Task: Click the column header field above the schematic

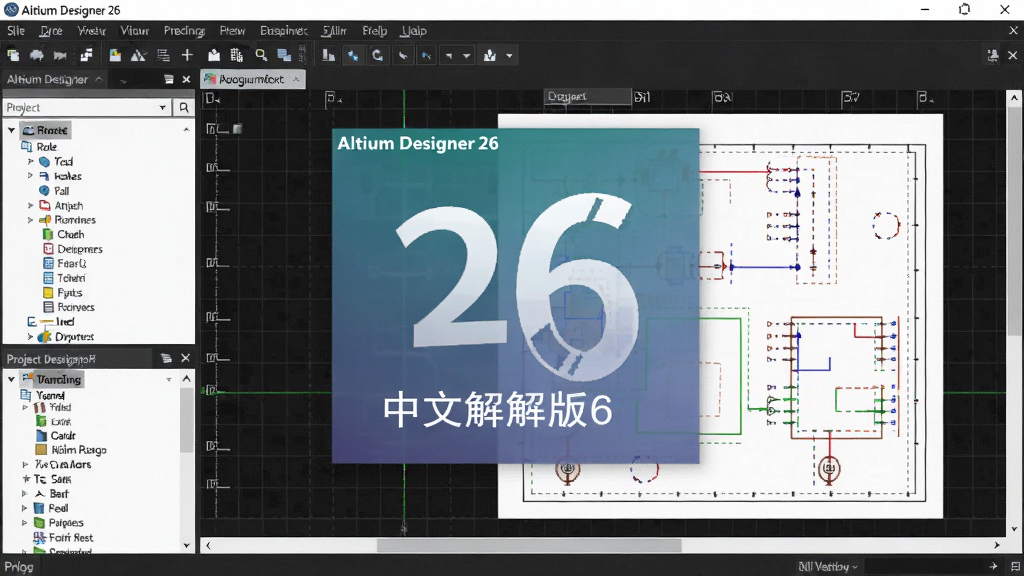Action: point(588,97)
